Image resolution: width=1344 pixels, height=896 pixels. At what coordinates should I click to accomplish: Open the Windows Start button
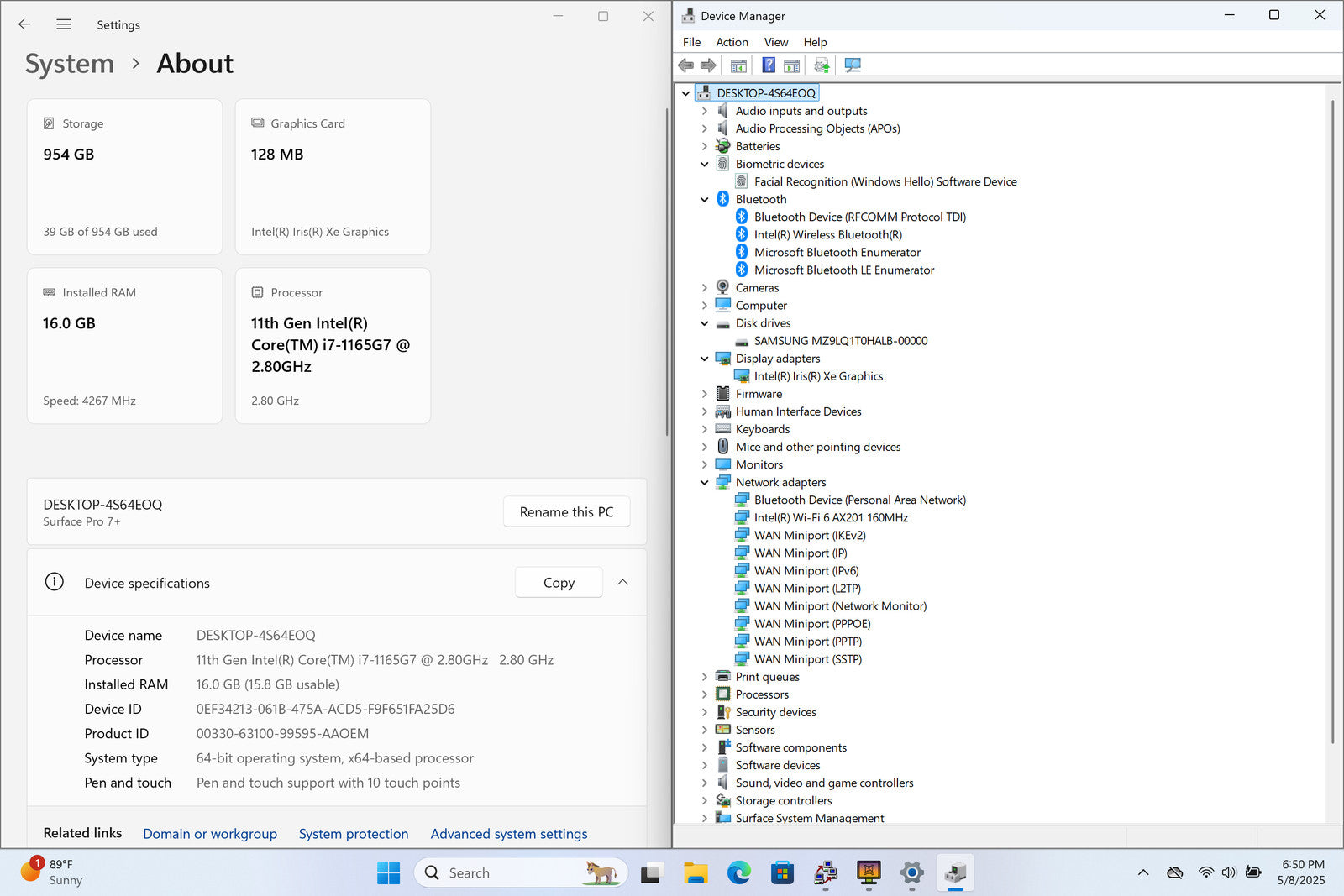click(x=388, y=873)
